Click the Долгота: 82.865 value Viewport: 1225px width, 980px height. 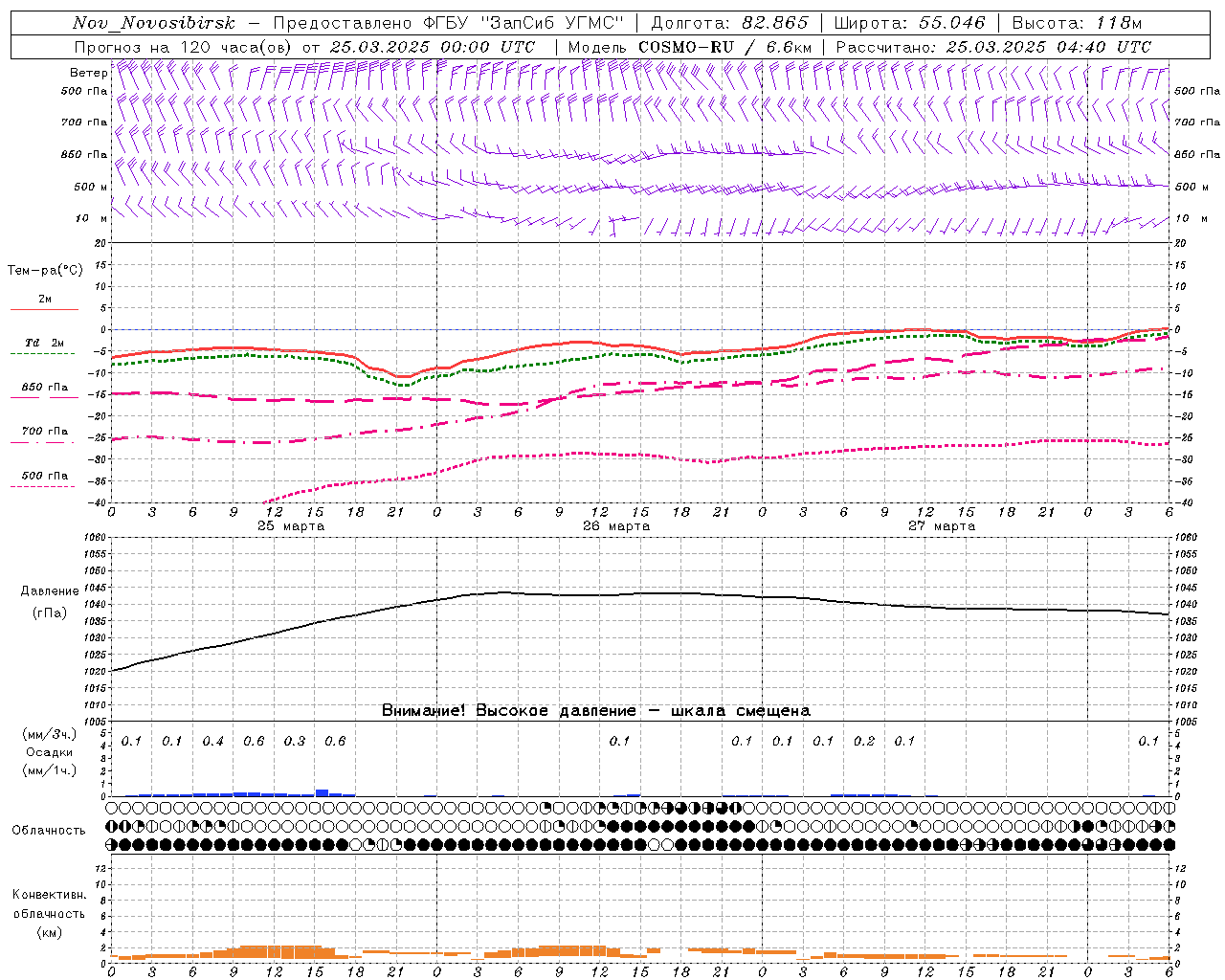pos(729,23)
